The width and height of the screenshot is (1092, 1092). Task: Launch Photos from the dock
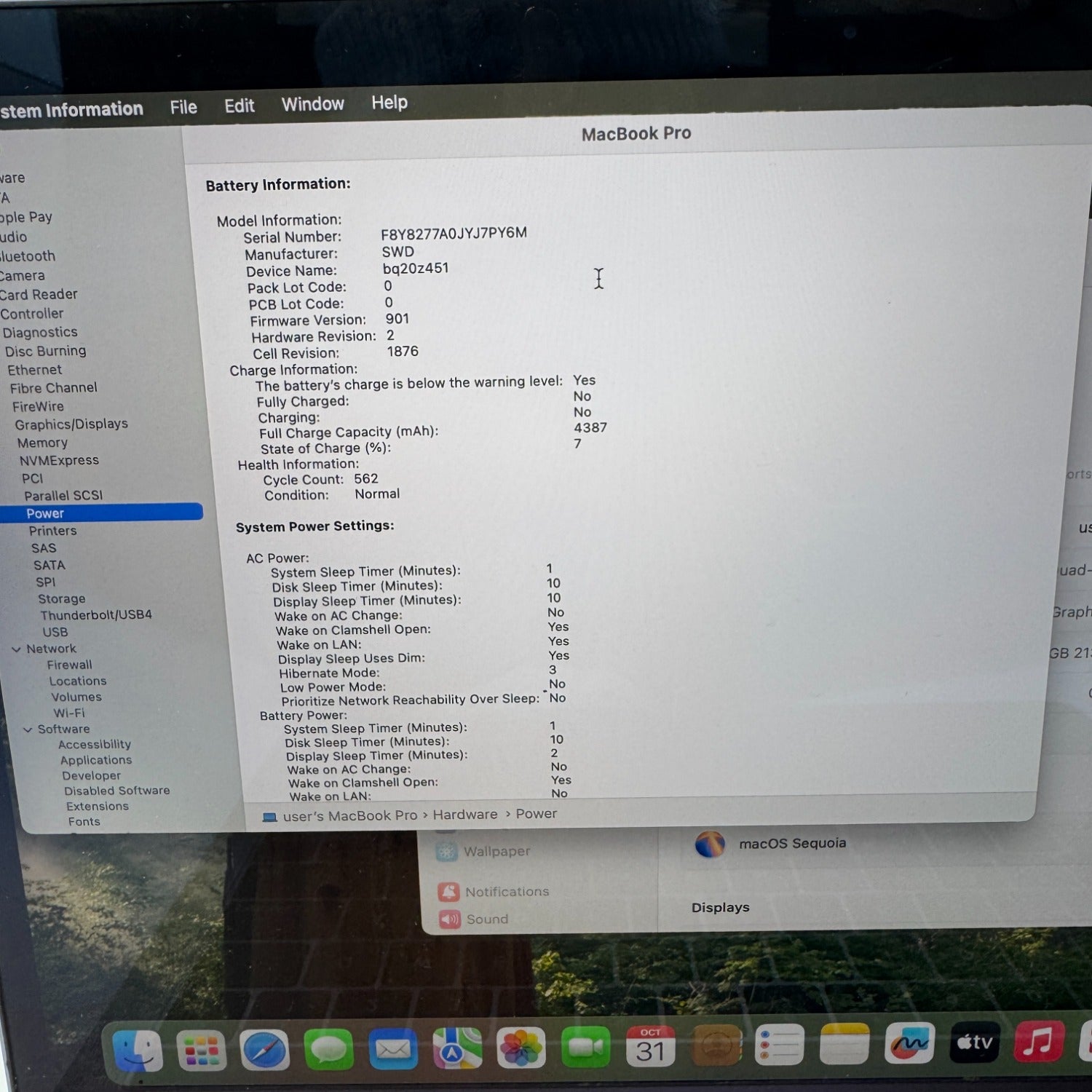coord(521,1048)
